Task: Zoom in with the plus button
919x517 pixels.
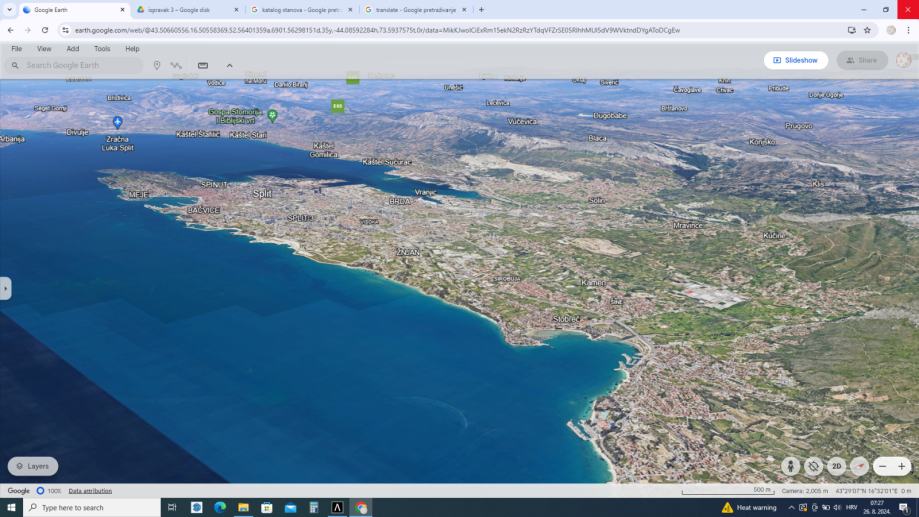Action: (x=902, y=466)
